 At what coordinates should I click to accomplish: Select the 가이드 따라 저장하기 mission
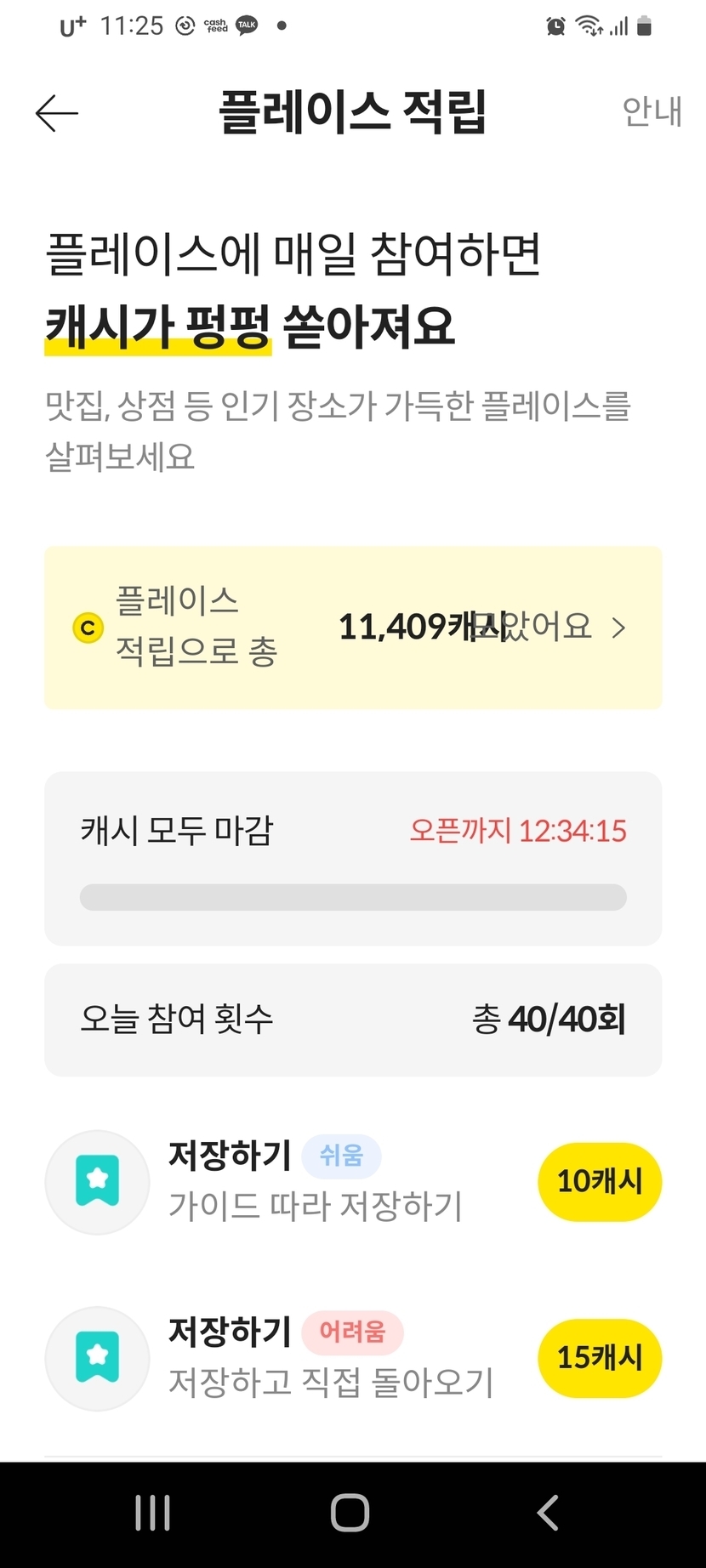[x=316, y=1206]
